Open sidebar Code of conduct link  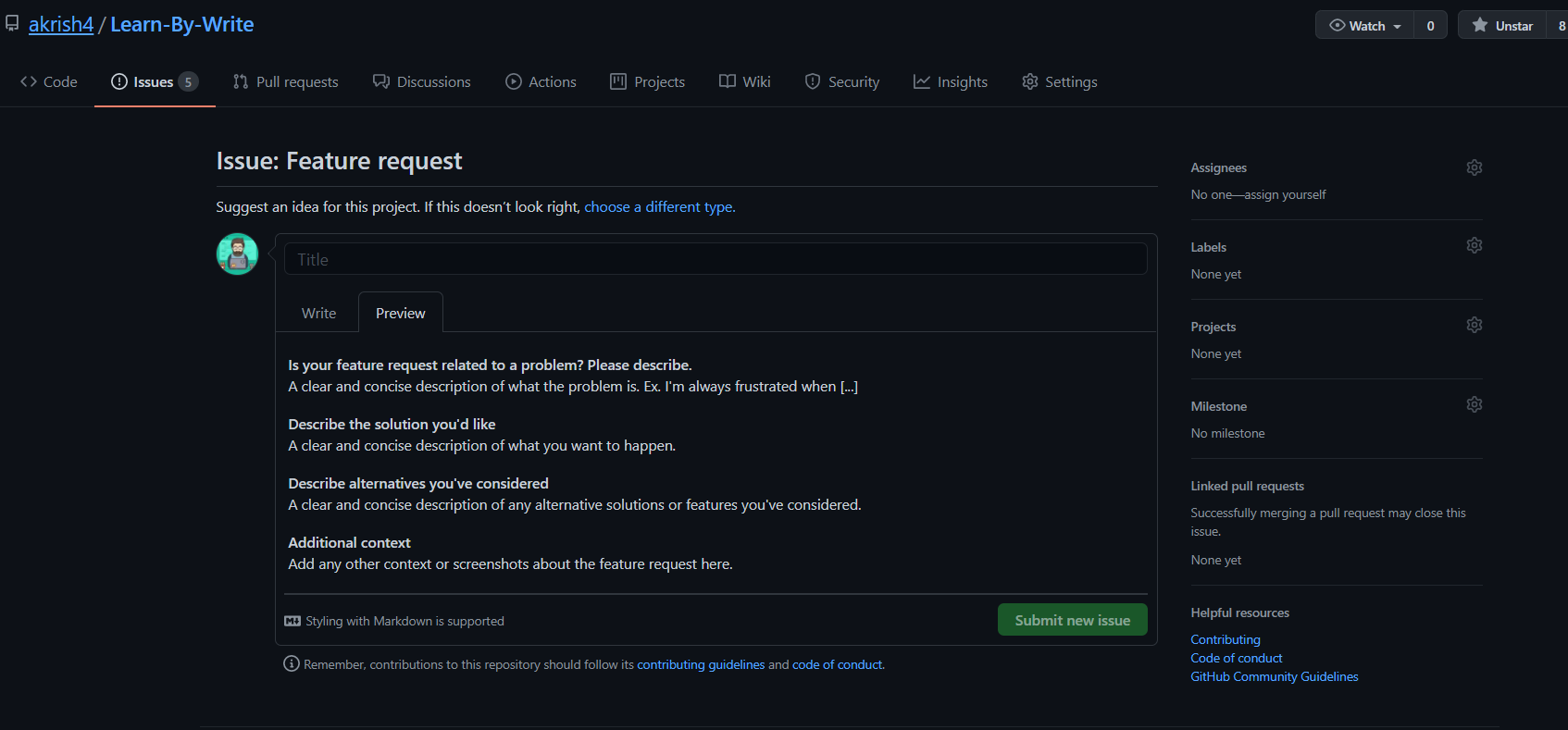(1237, 658)
